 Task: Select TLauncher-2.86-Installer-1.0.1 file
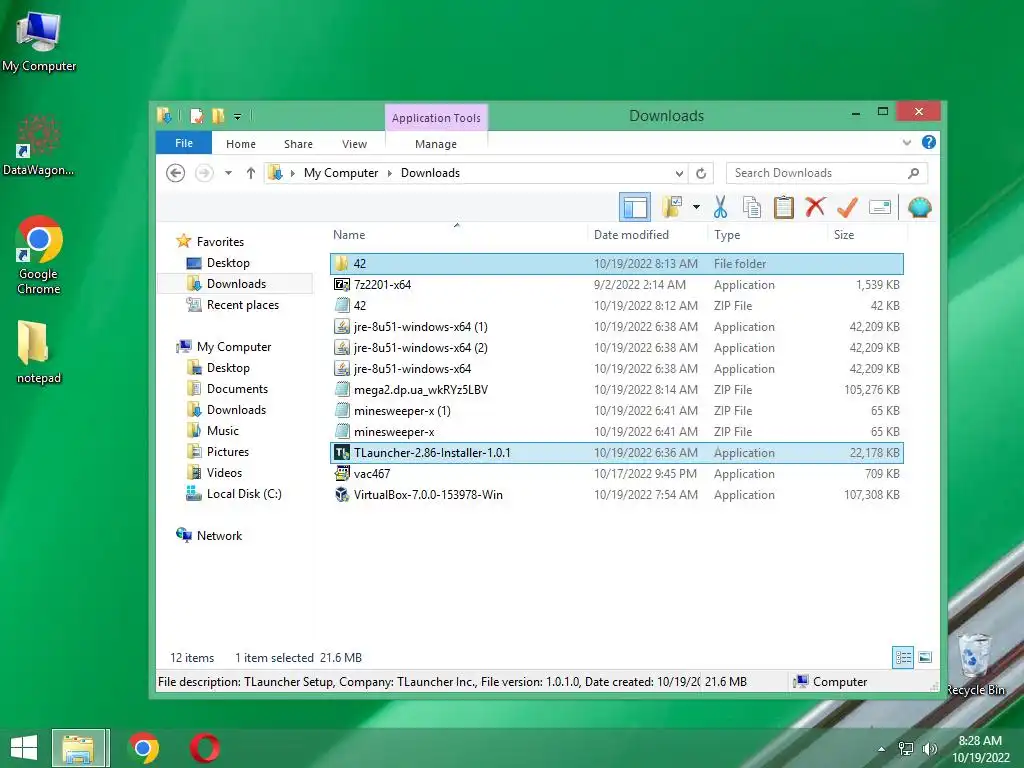(x=616, y=453)
